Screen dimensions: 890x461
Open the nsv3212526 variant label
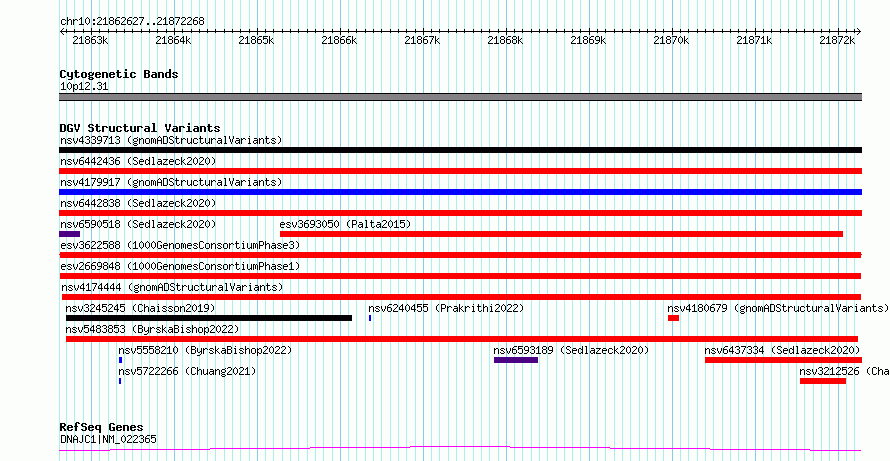click(x=844, y=371)
